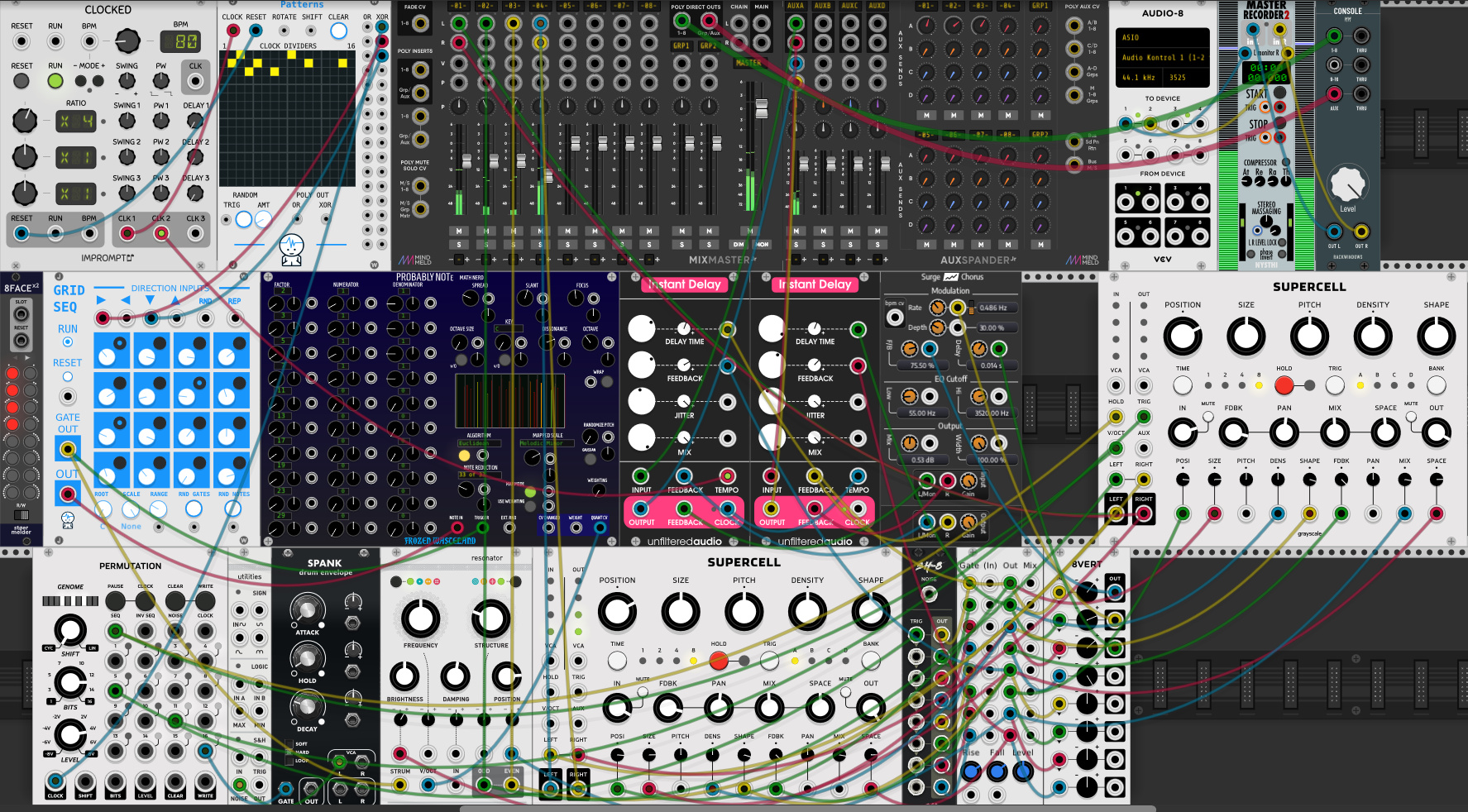Toggle the RUN button on Grid Seq

click(x=68, y=342)
